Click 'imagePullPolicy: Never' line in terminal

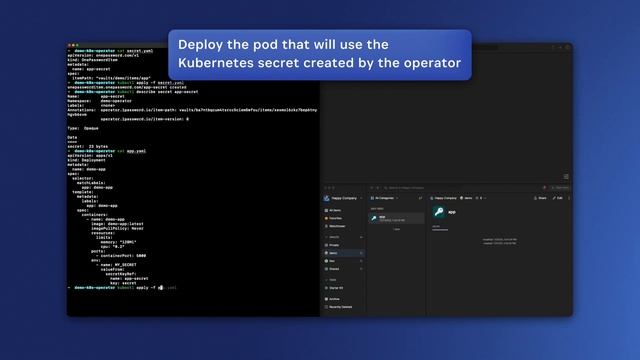click(117, 228)
